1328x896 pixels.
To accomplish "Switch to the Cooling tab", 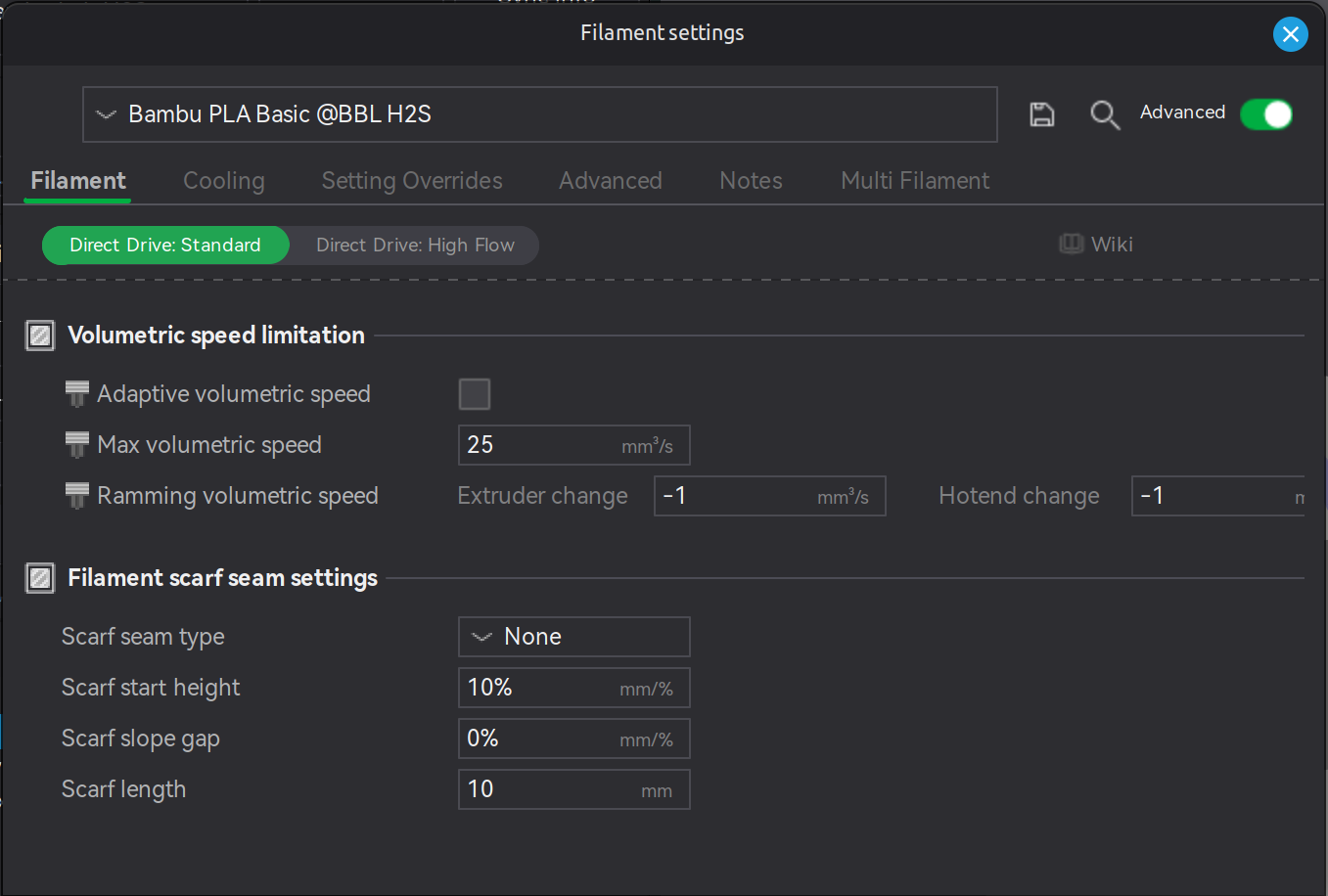I will point(224,181).
